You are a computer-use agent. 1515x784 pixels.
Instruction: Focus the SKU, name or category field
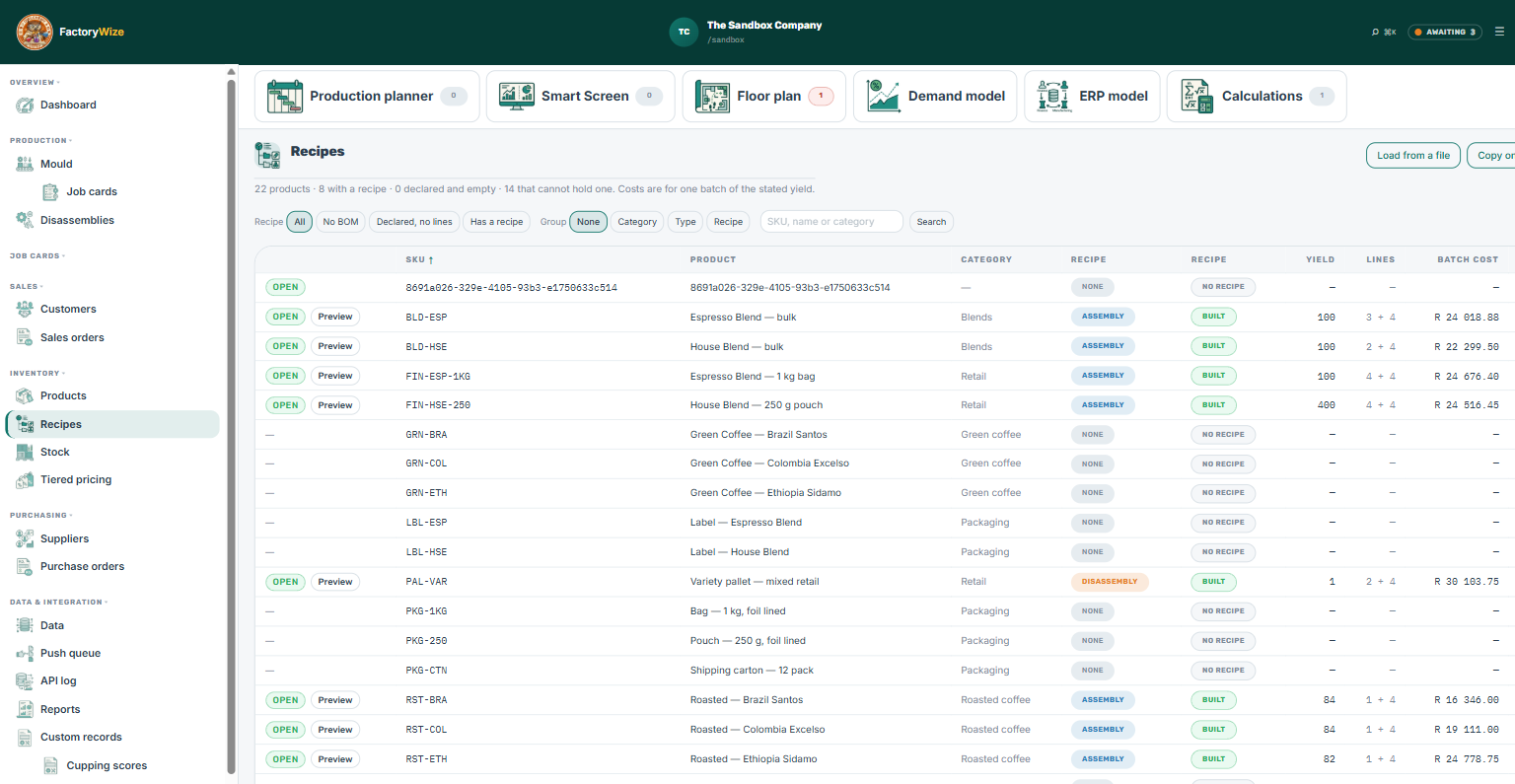[x=831, y=222]
